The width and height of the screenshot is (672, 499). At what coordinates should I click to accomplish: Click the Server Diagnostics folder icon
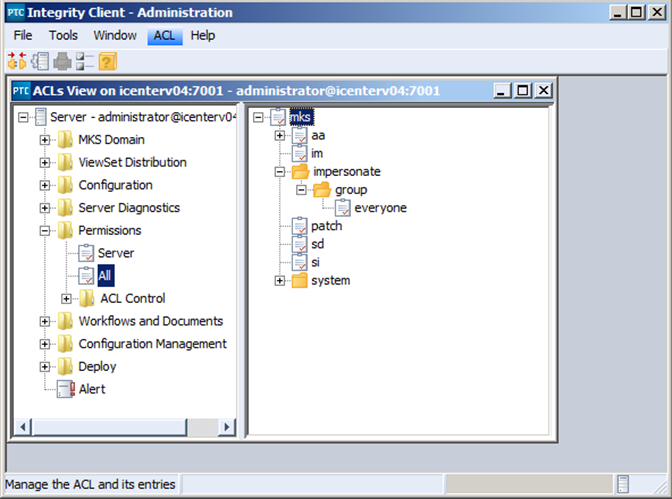[x=66, y=208]
